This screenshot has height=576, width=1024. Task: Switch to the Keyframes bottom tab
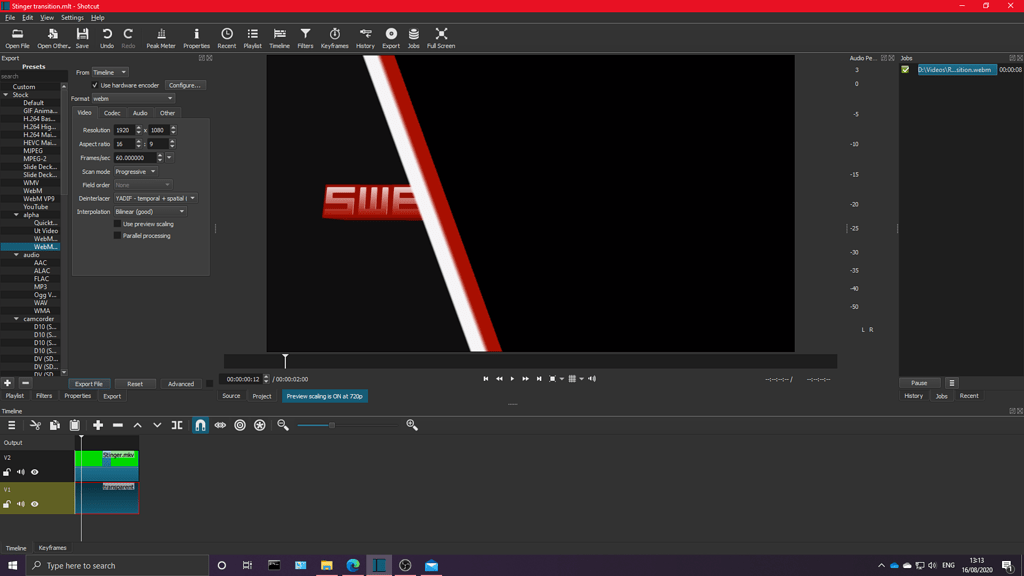click(52, 548)
